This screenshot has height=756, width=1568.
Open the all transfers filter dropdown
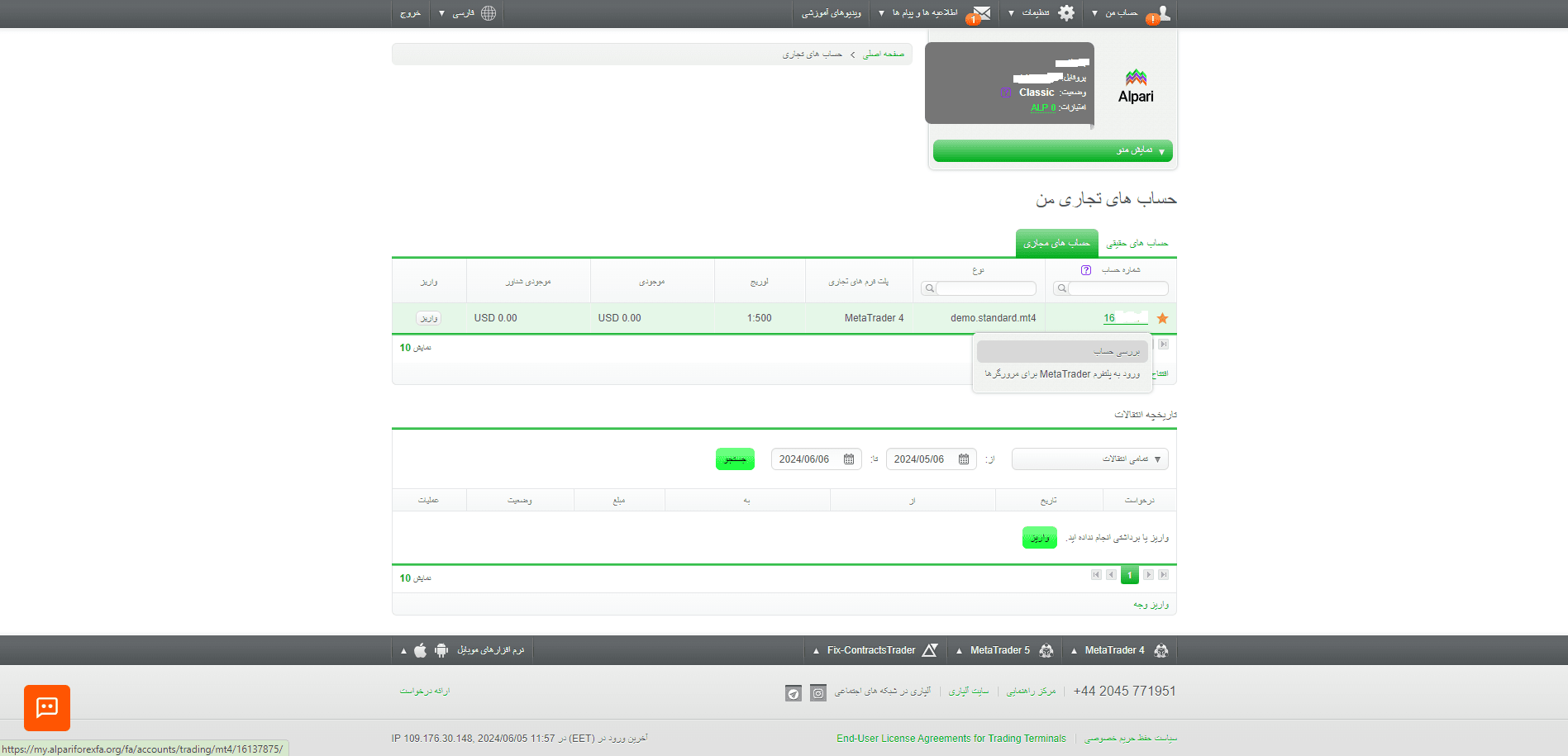(1090, 459)
